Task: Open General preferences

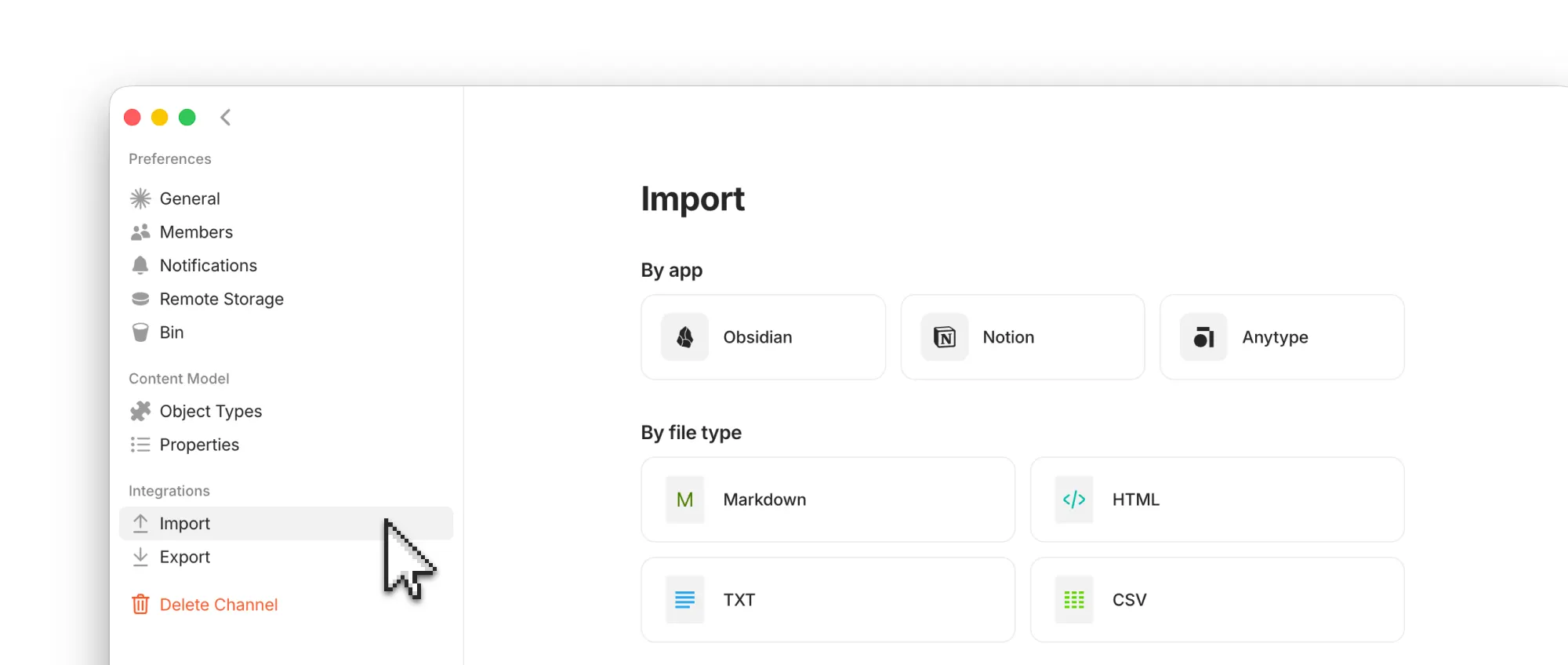Action: [286, 198]
